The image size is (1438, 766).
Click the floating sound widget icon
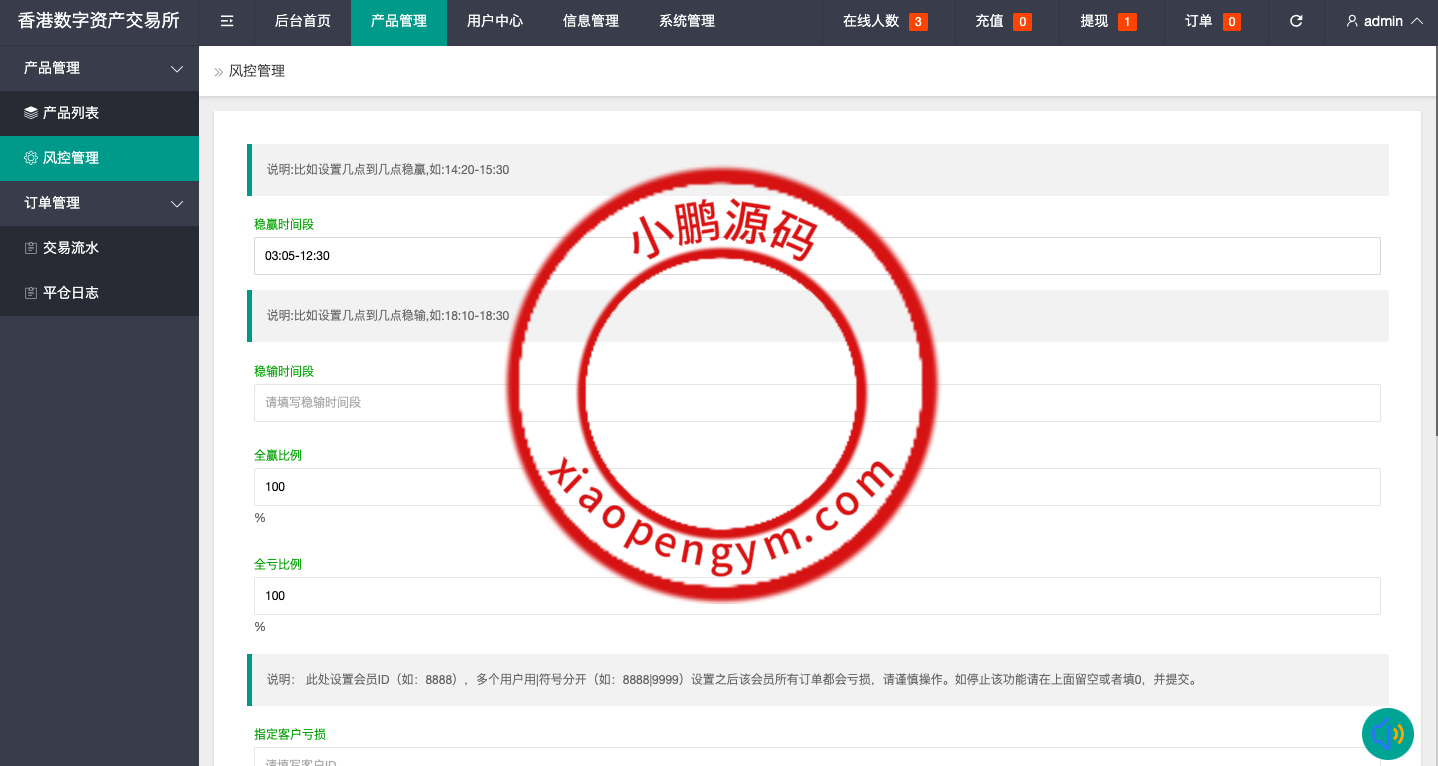[x=1388, y=734]
